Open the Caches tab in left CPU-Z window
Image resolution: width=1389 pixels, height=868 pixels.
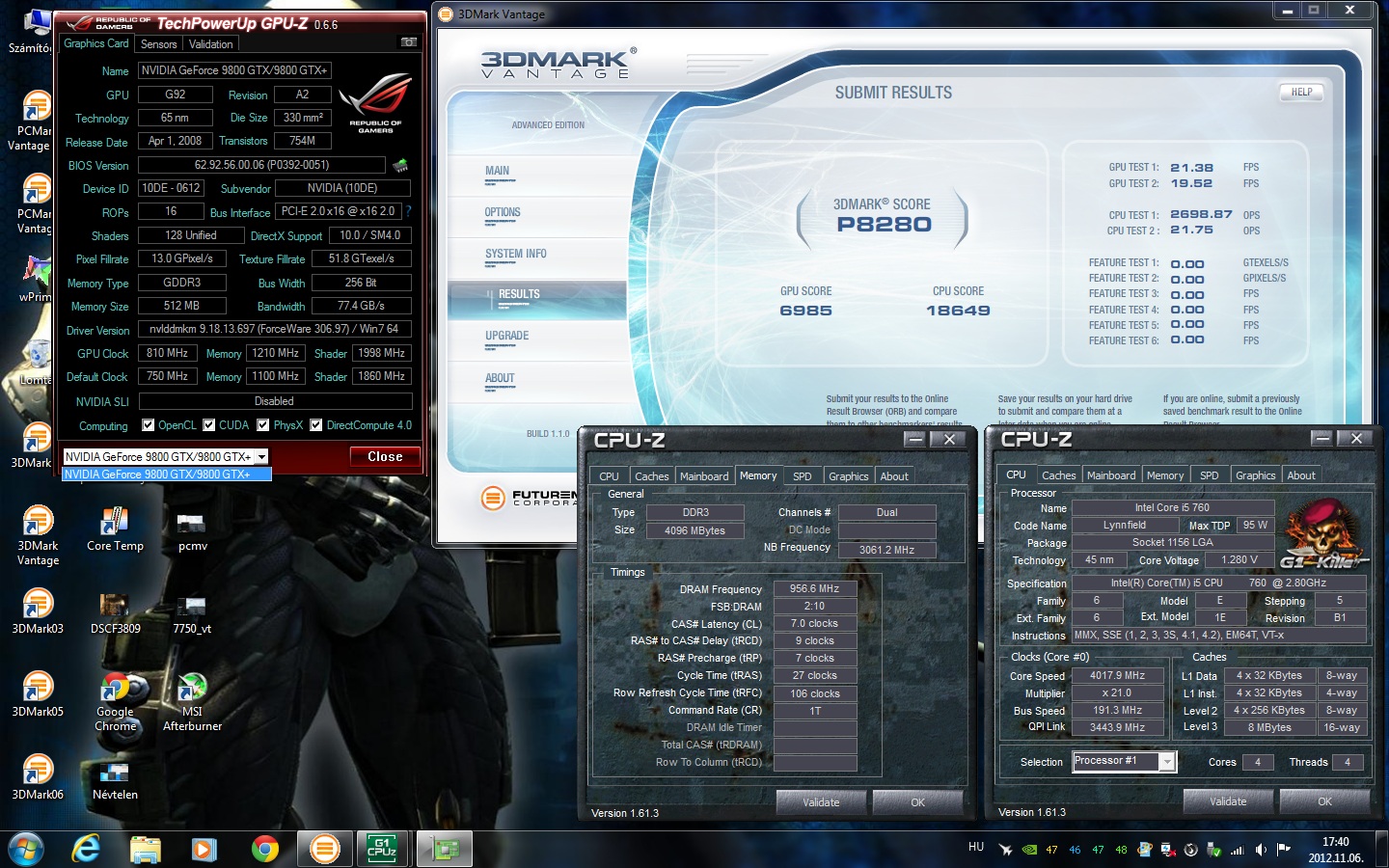651,476
